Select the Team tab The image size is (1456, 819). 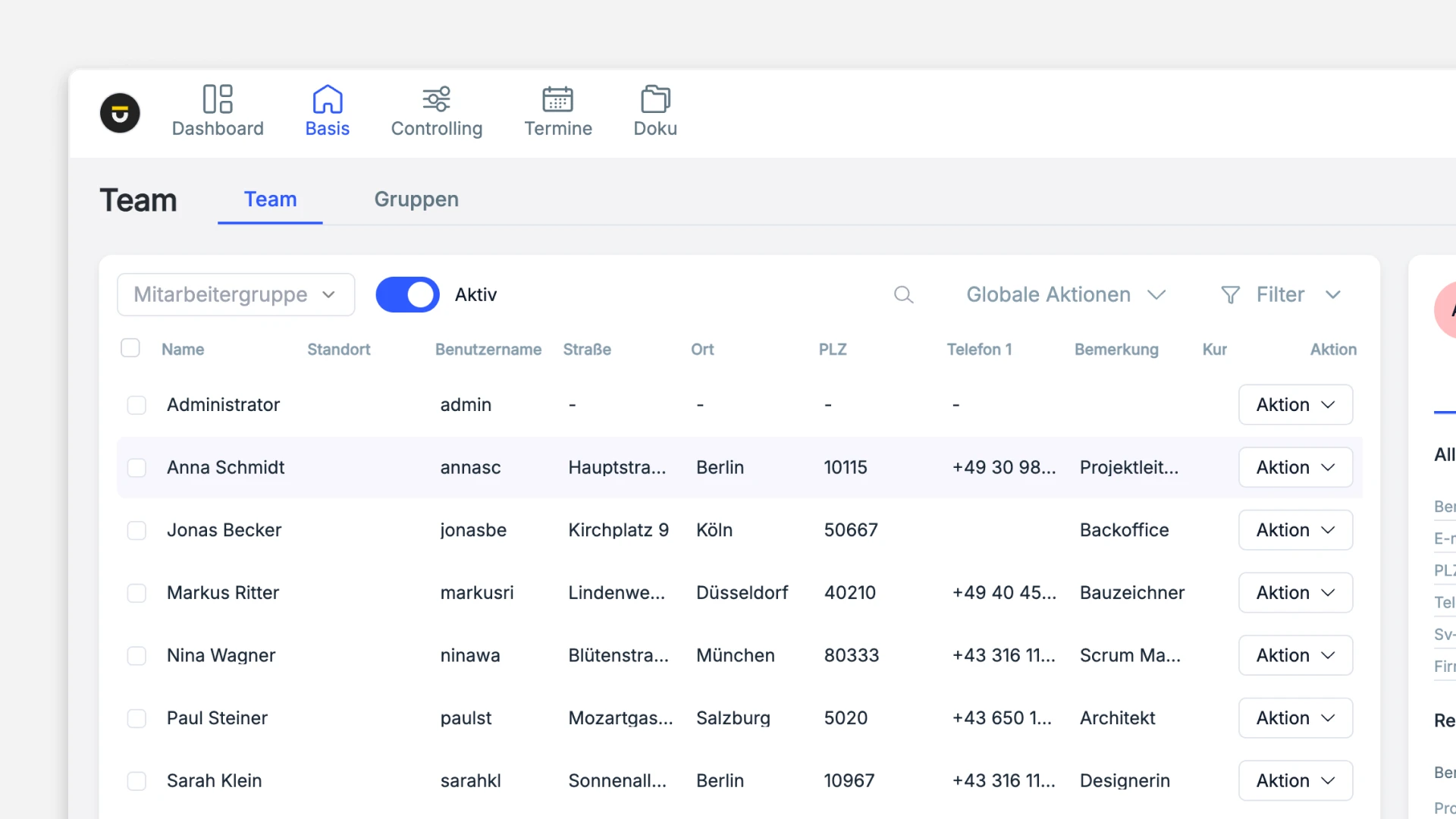pyautogui.click(x=270, y=199)
